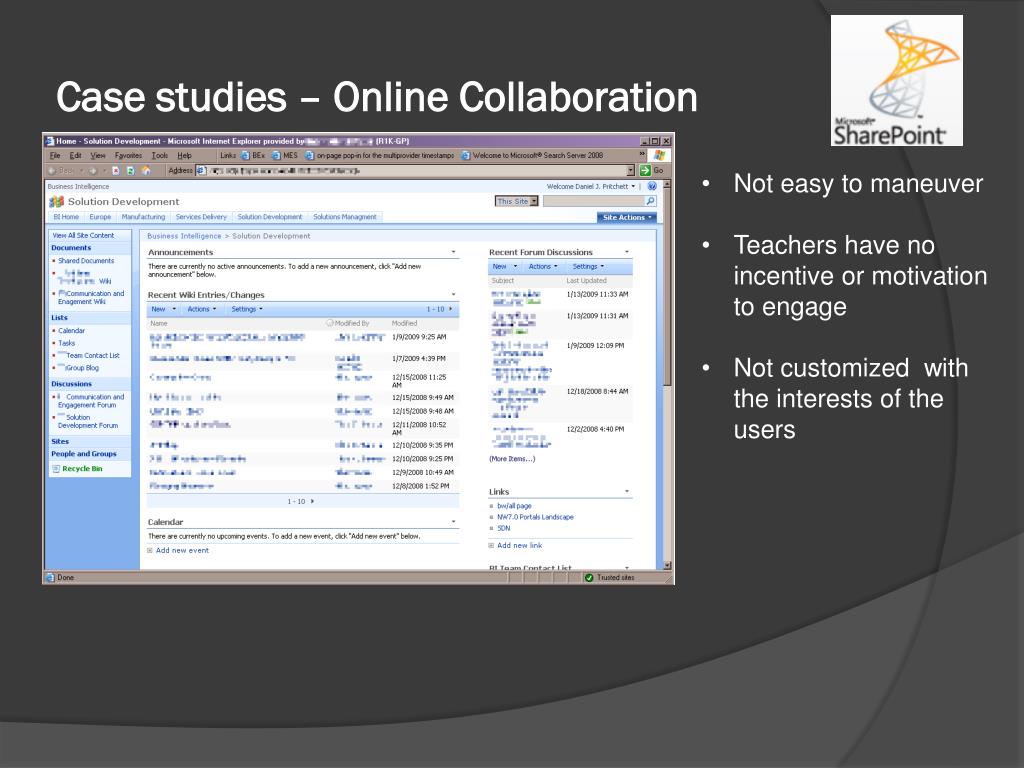This screenshot has width=1024, height=768.
Task: Open the Calendar web part menu arrow
Action: (453, 522)
